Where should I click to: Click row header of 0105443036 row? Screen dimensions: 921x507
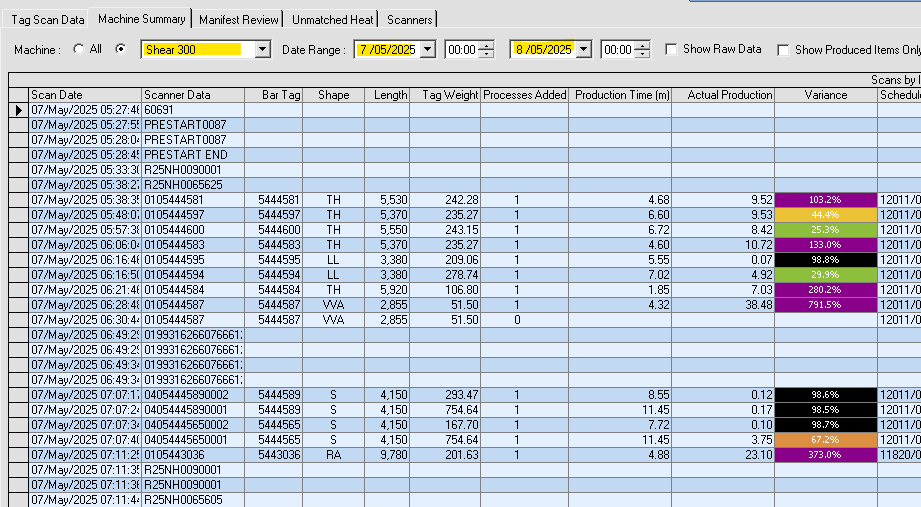(x=19, y=455)
